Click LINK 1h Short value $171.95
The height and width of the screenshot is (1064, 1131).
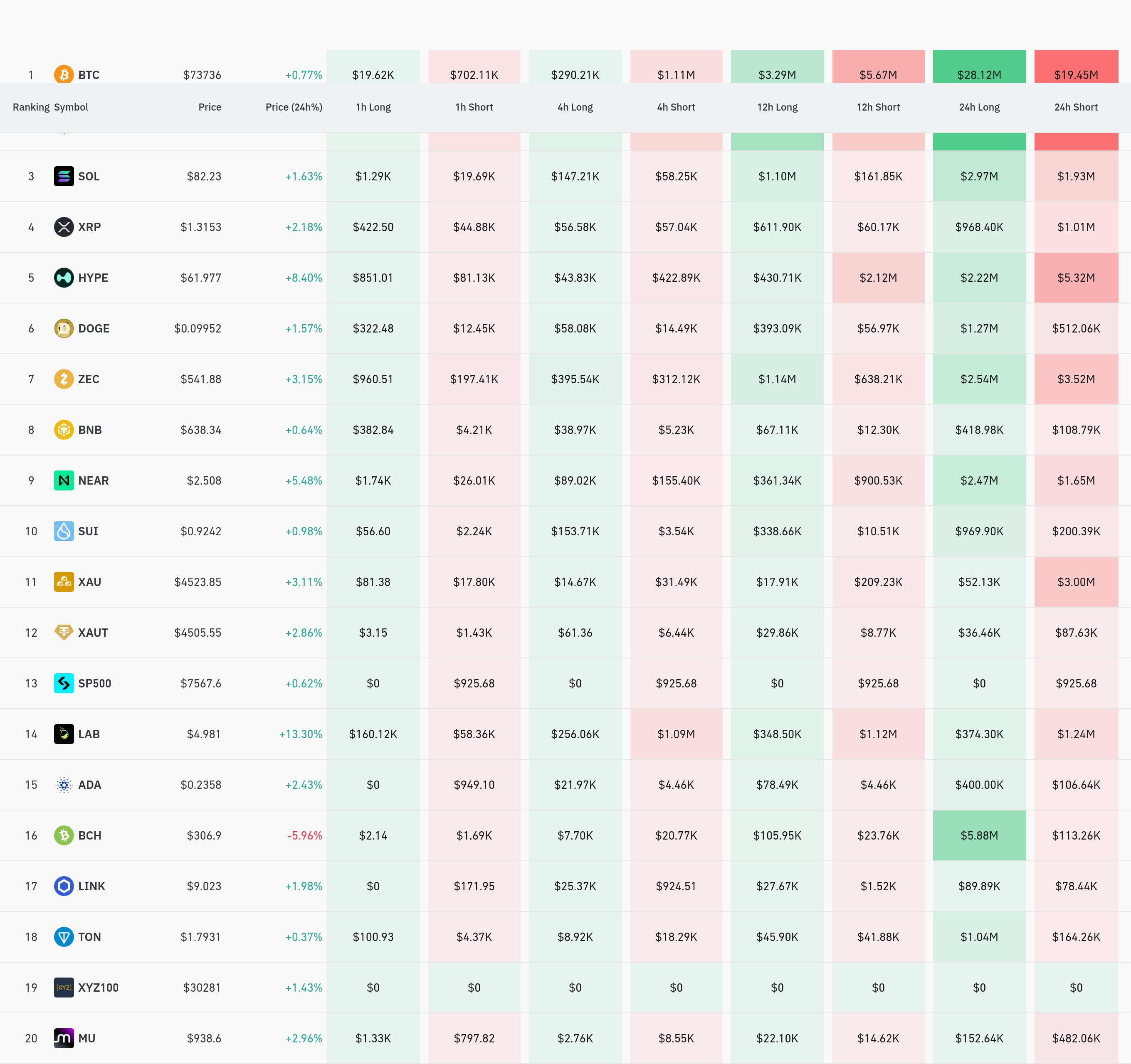click(474, 886)
